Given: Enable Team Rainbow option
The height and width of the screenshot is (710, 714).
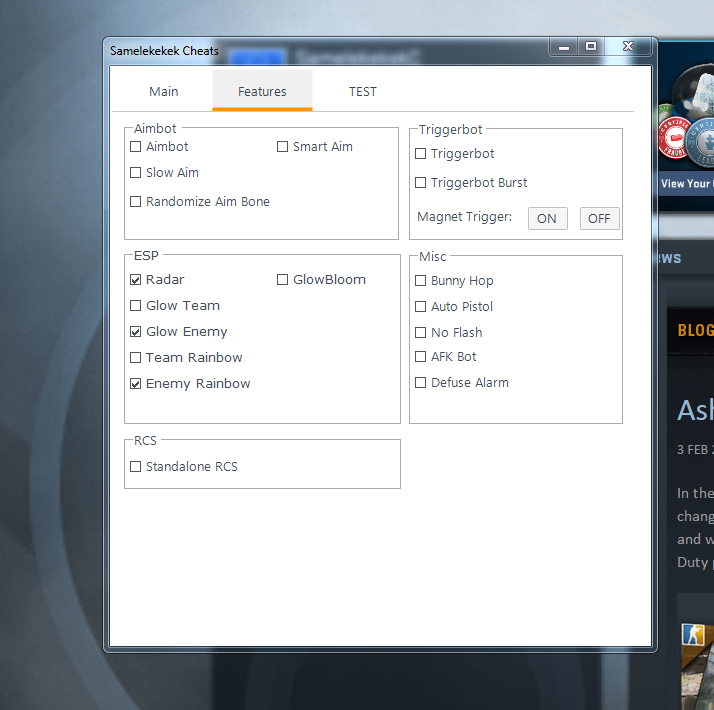Looking at the screenshot, I should pyautogui.click(x=136, y=358).
